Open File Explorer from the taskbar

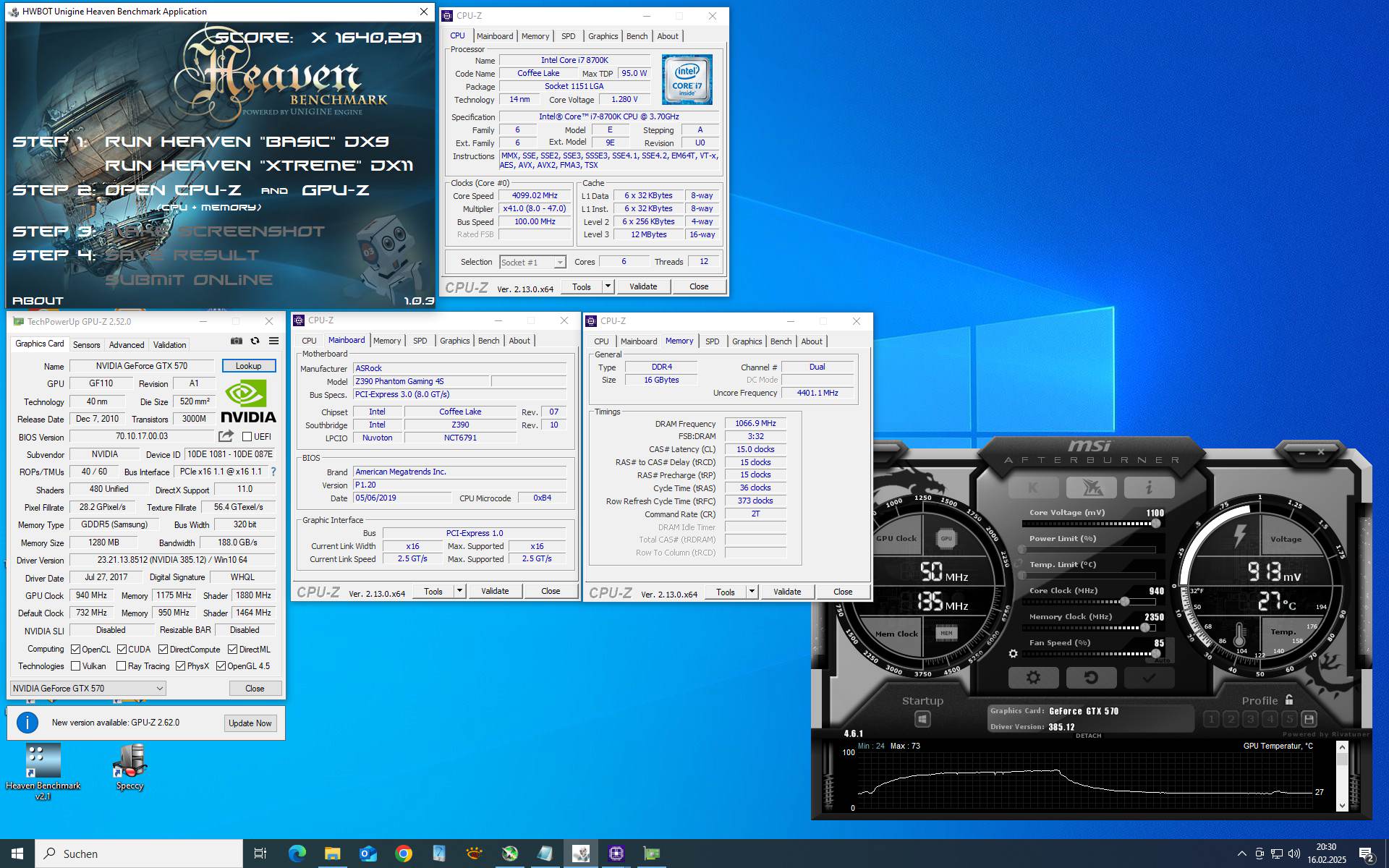tap(332, 854)
